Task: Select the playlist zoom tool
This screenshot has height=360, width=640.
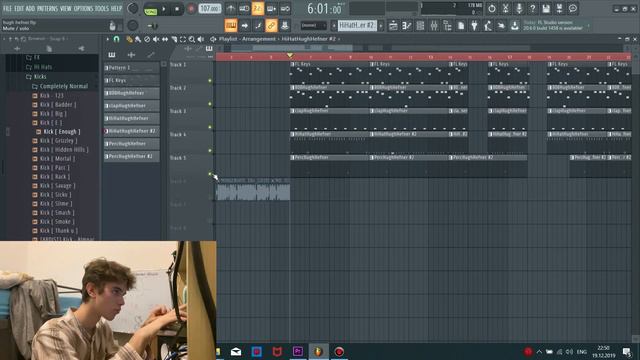Action: [192, 39]
